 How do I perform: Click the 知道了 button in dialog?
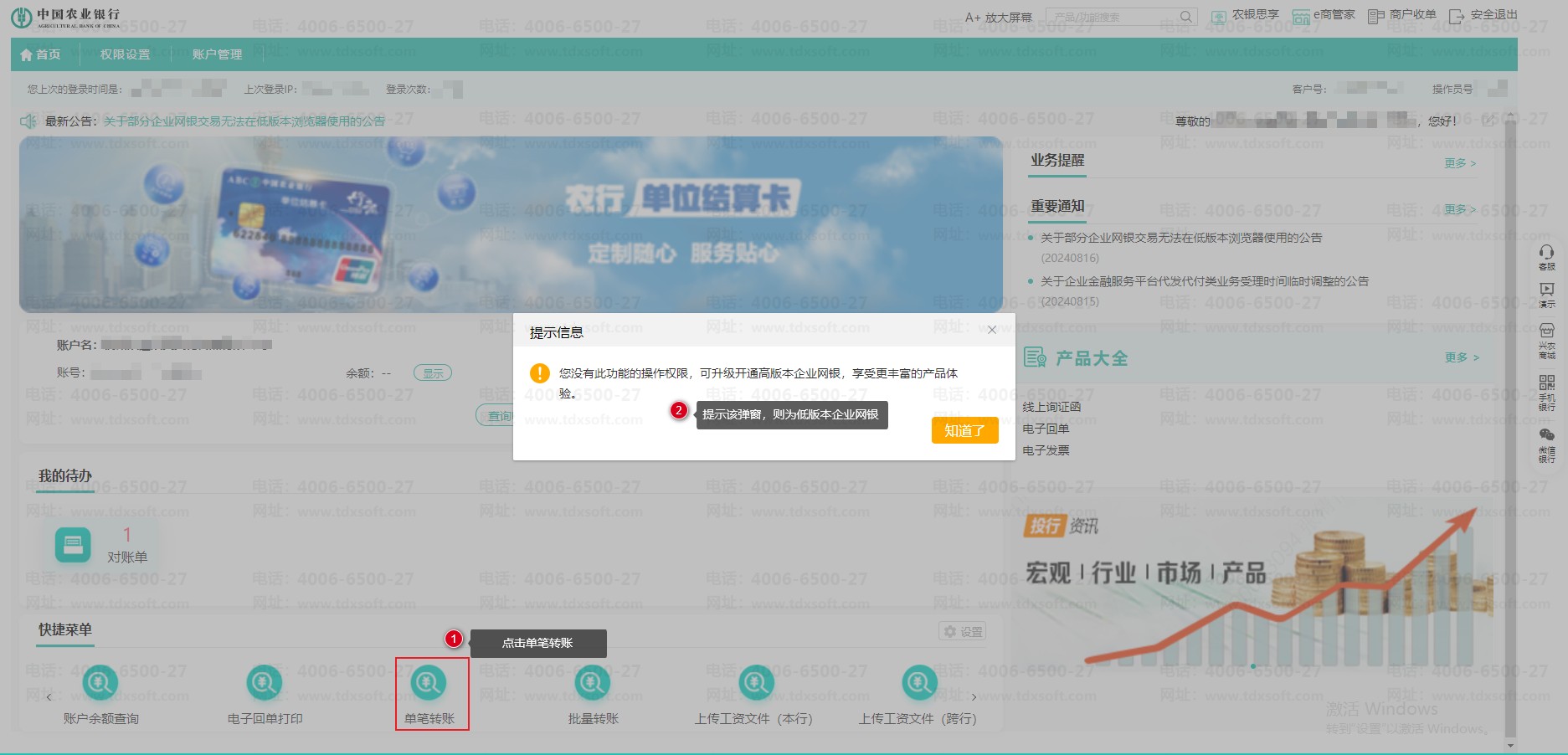point(964,430)
